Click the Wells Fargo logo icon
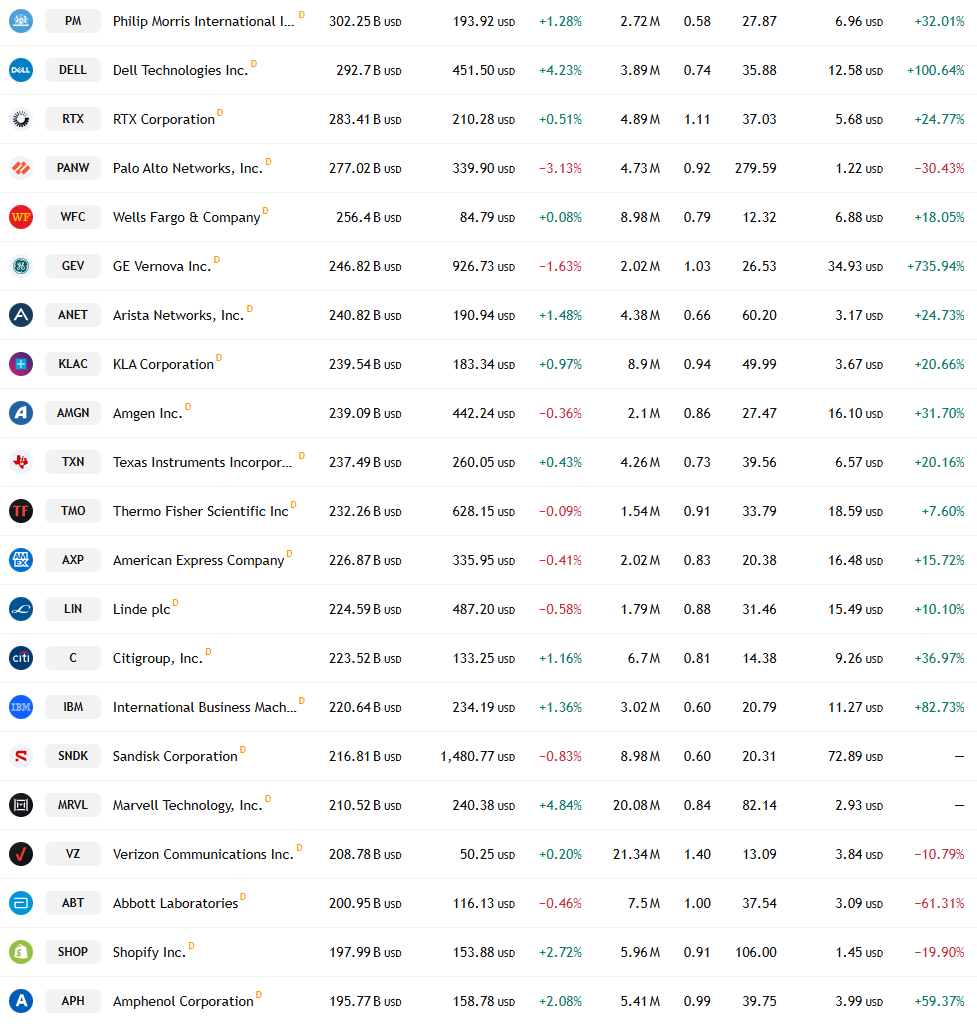This screenshot has width=977, height=1024. [21, 217]
